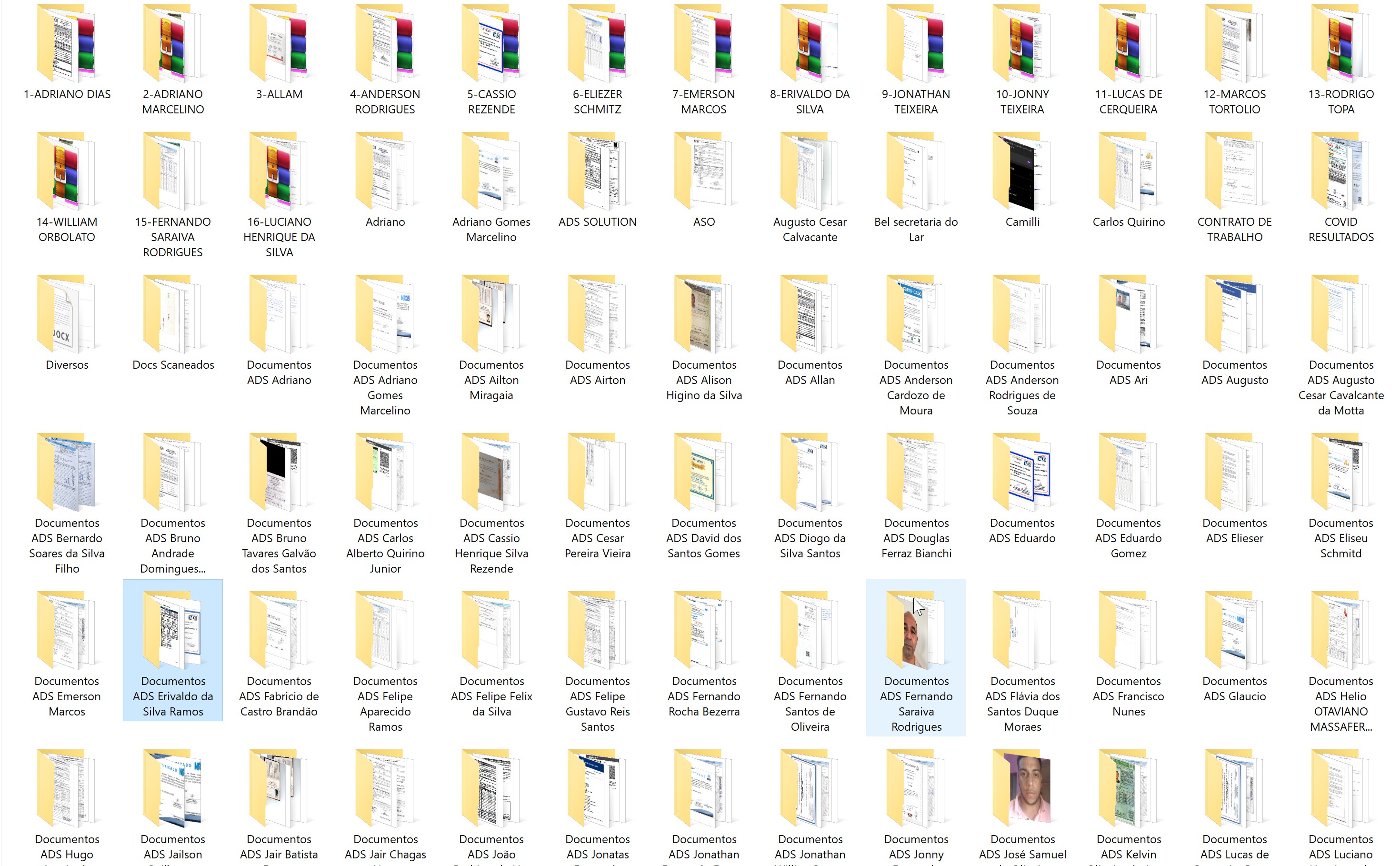Select Documentos ADS David dos Santos Gomes icon
Viewport: 1400px width, 866px height.
click(704, 472)
